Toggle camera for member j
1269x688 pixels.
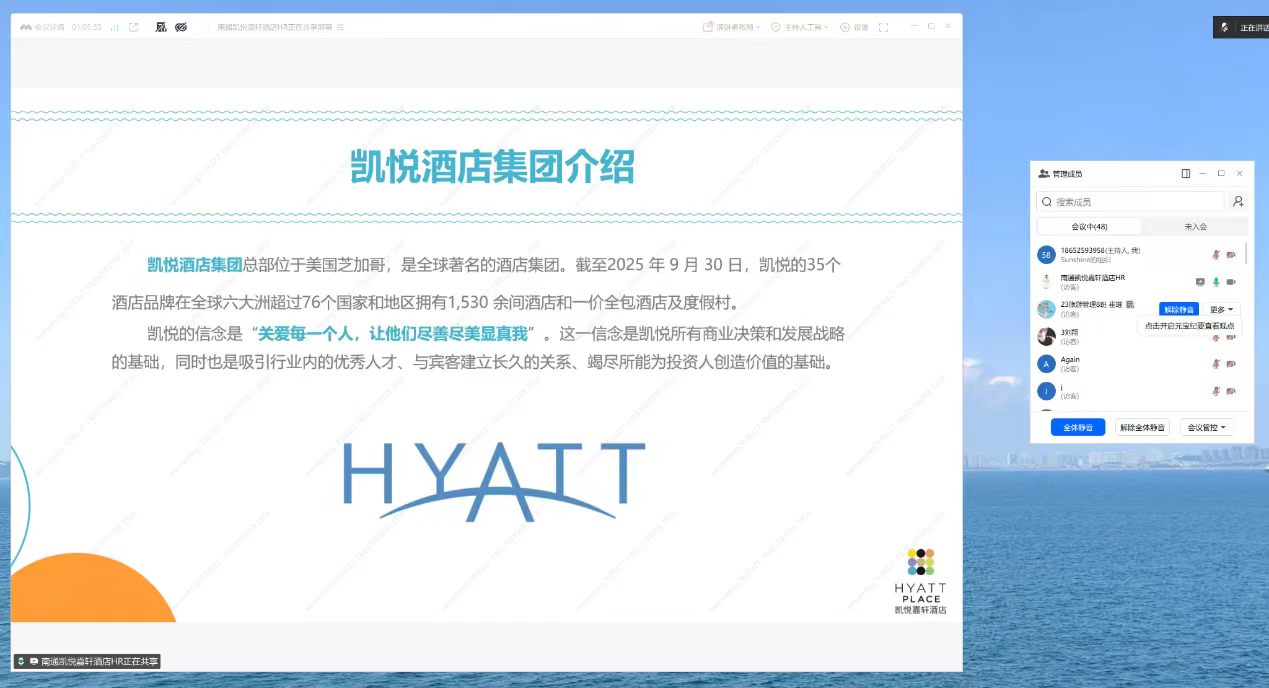[x=1231, y=391]
